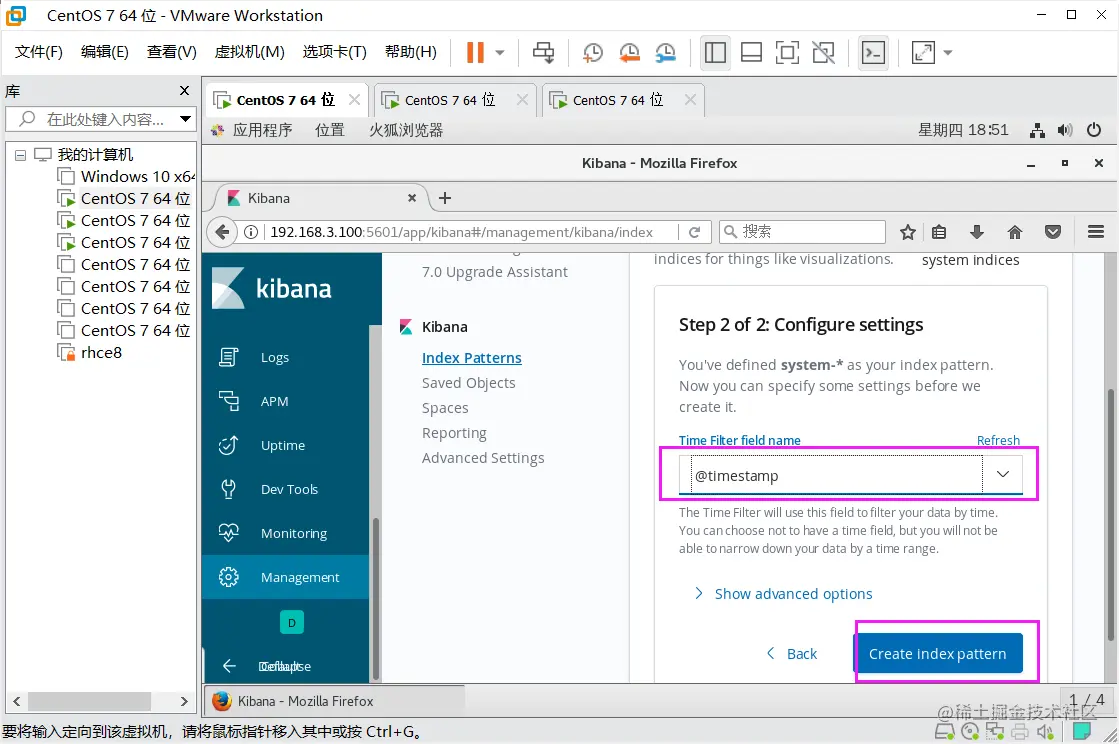Image resolution: width=1119 pixels, height=744 pixels.
Task: Click the Refresh link
Action: (x=998, y=440)
